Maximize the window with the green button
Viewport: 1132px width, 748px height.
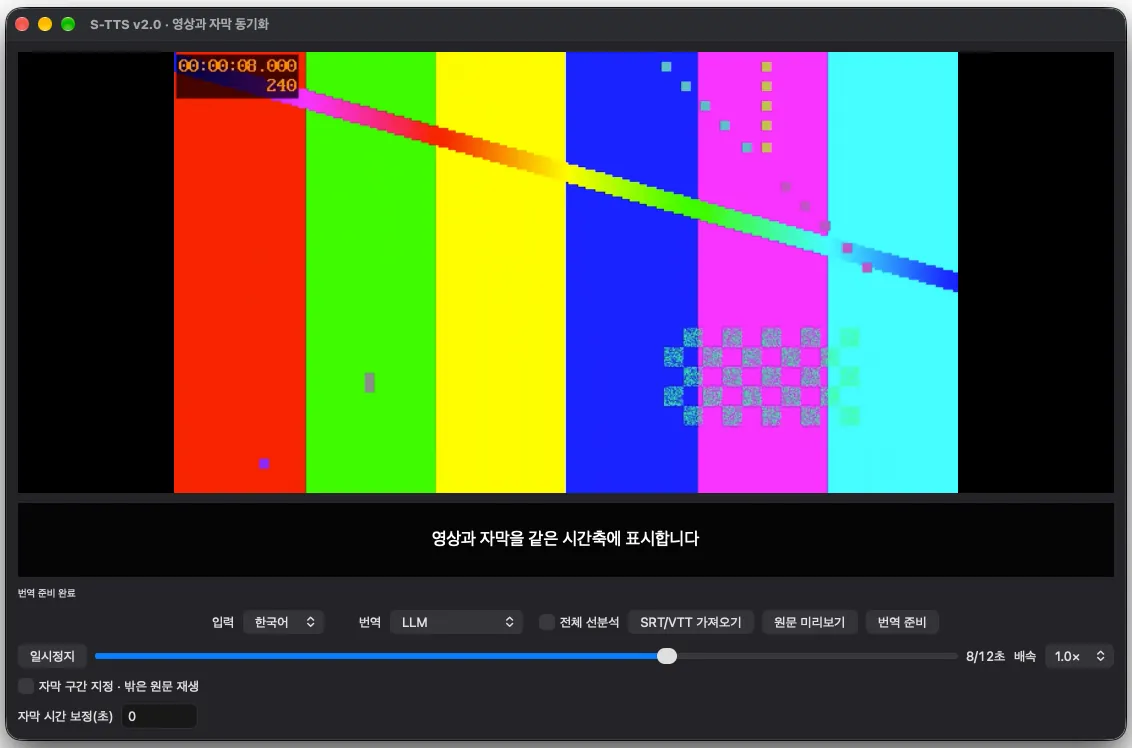pos(68,24)
